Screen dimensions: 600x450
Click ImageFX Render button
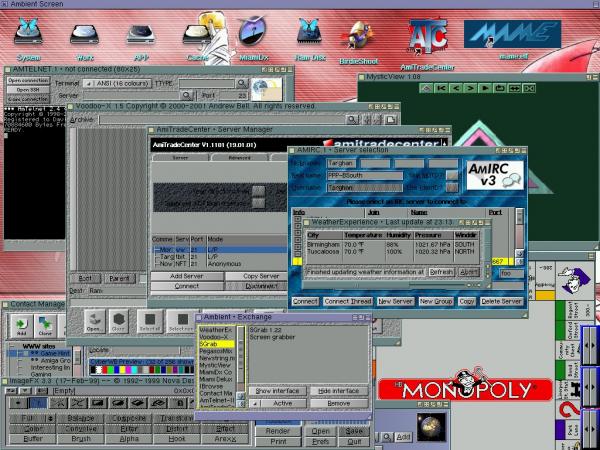tap(278, 431)
